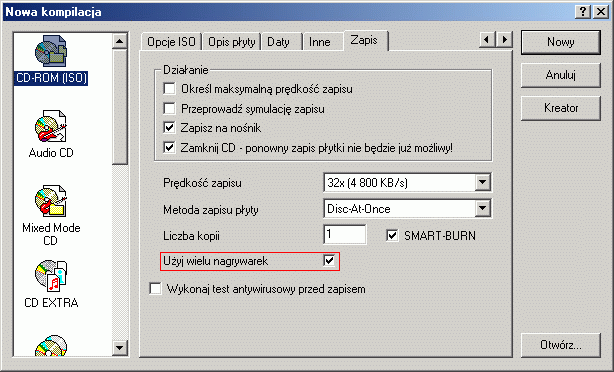The height and width of the screenshot is (372, 614).
Task: Open the 'Kreator' wizard button
Action: tap(560, 108)
